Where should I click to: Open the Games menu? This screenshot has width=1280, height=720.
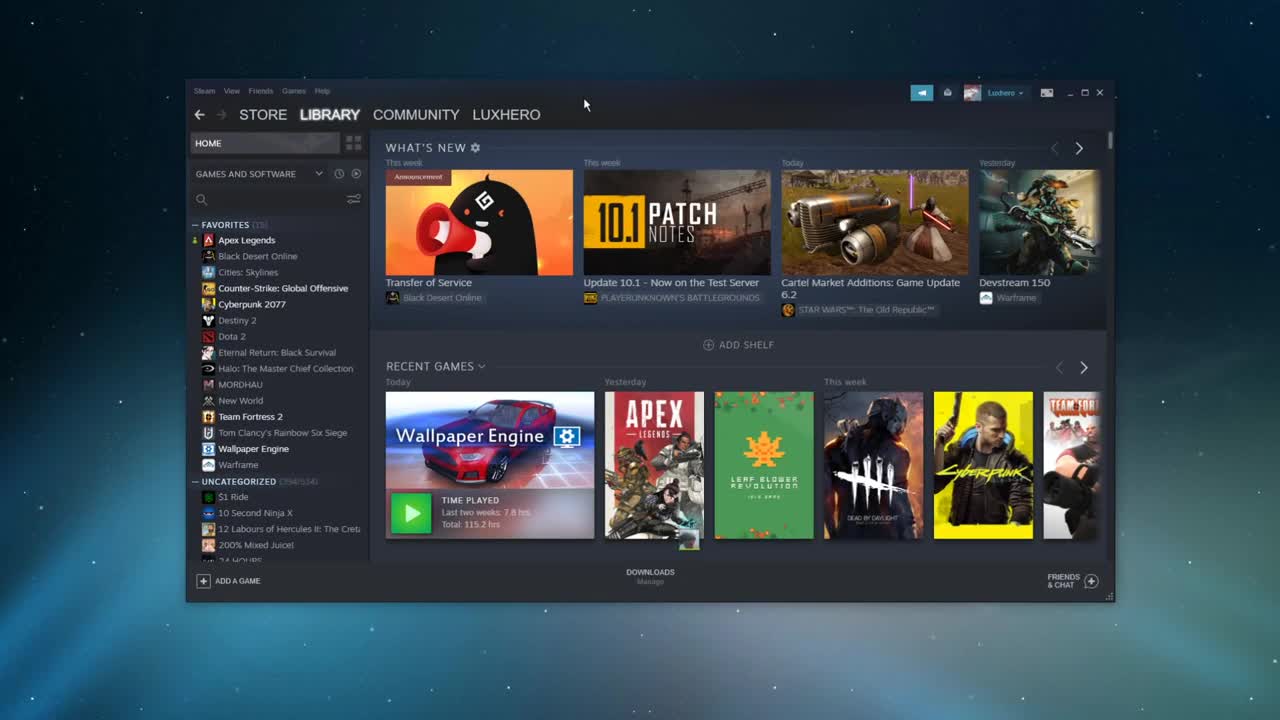pos(294,91)
